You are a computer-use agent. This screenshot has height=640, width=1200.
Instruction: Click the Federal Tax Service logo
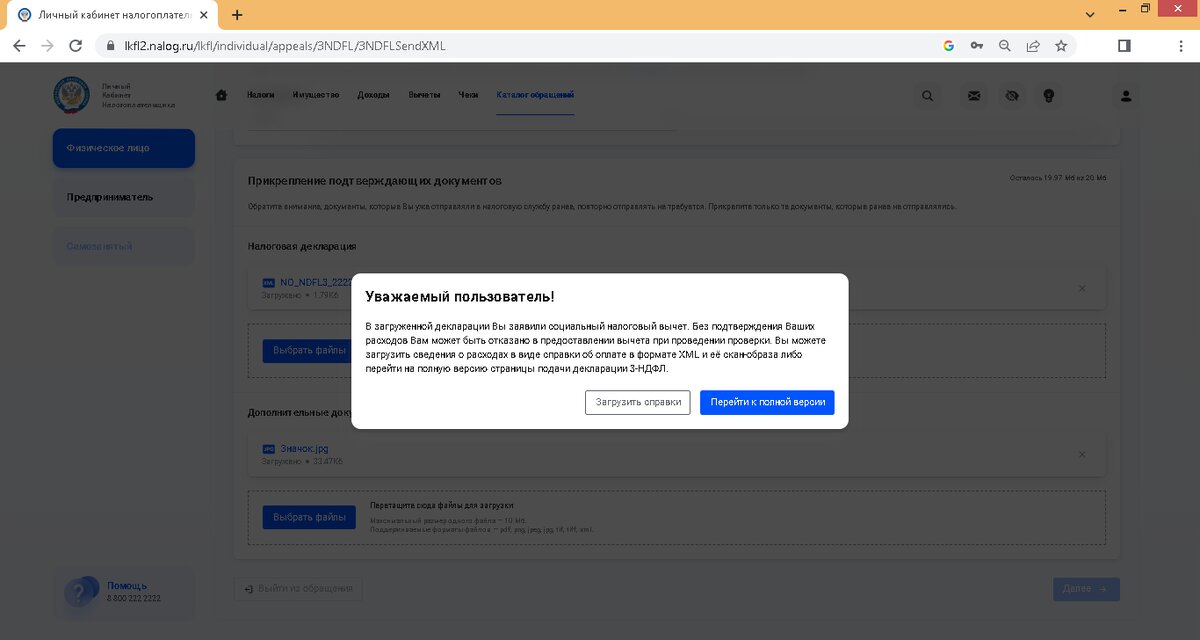(x=71, y=95)
